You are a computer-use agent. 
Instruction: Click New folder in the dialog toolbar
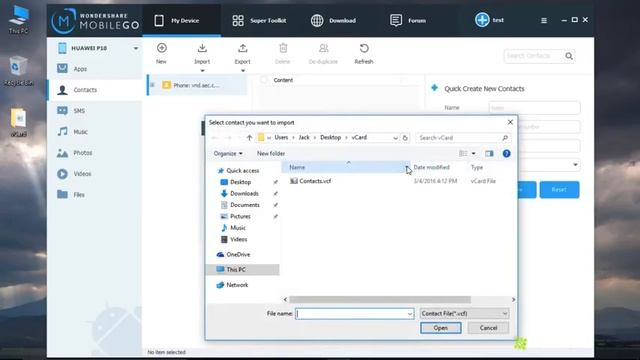pos(271,153)
